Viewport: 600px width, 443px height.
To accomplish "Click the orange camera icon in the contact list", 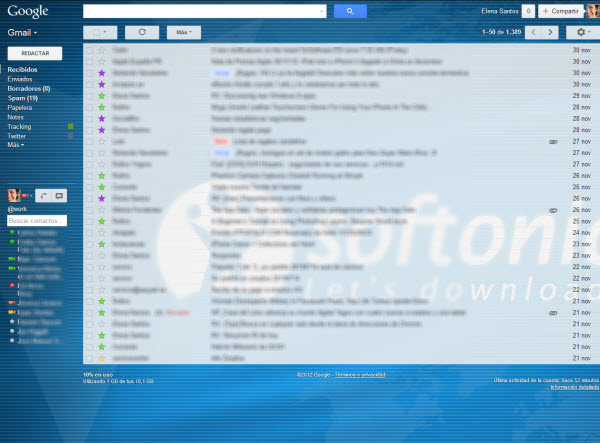I will 11,312.
